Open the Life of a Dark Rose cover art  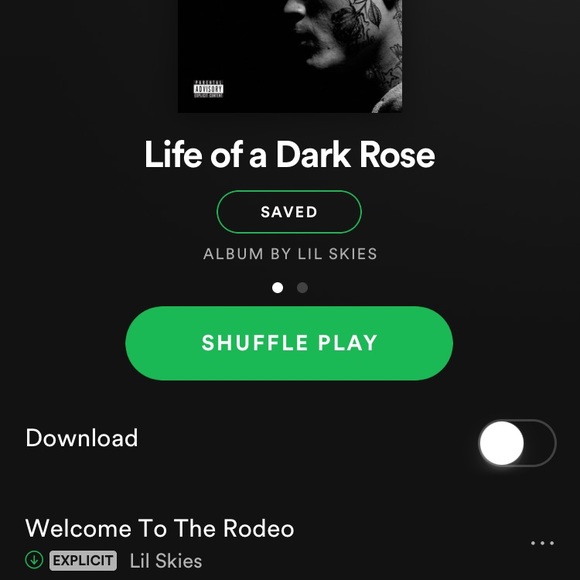(290, 56)
